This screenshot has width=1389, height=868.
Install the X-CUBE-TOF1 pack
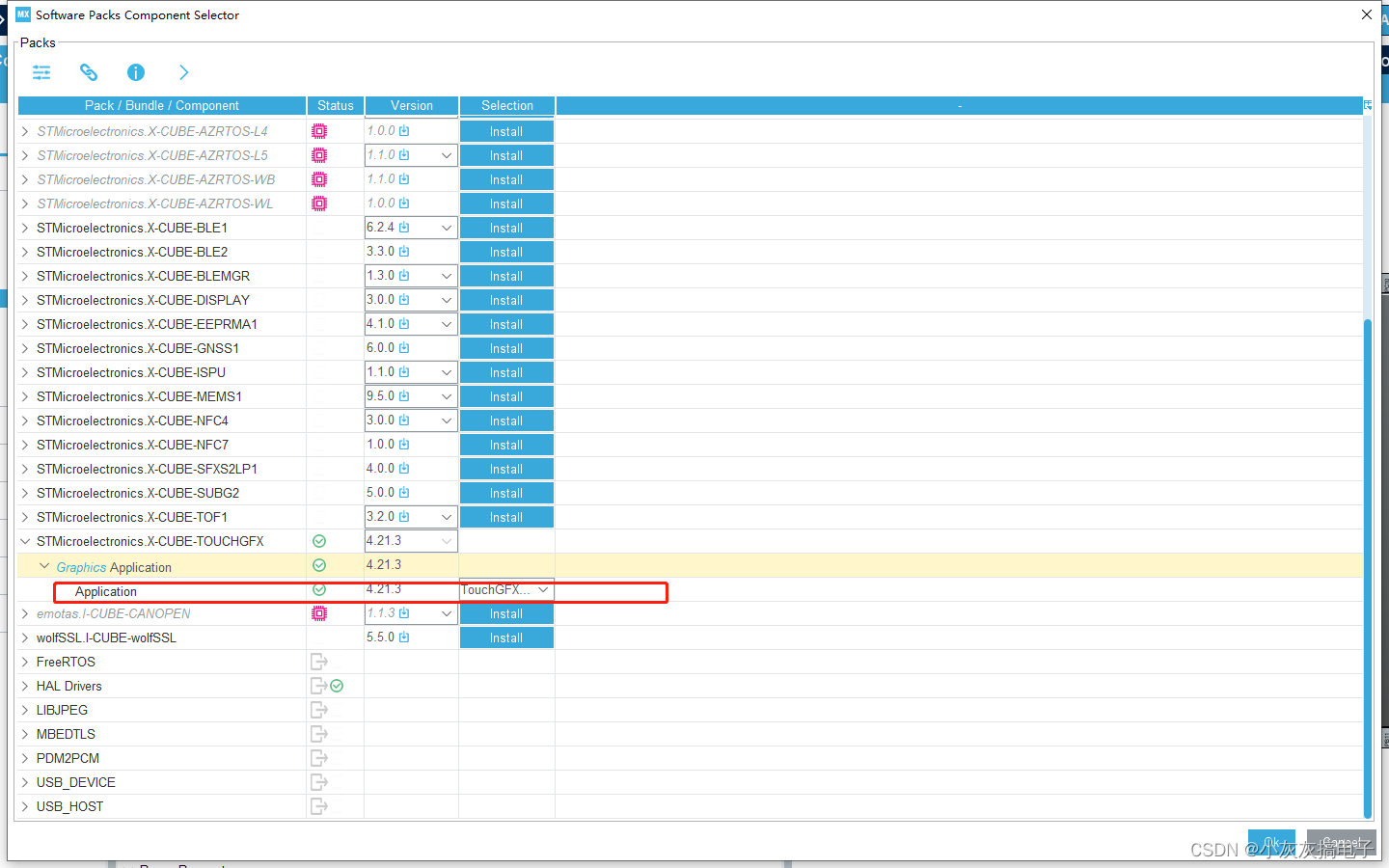click(506, 517)
